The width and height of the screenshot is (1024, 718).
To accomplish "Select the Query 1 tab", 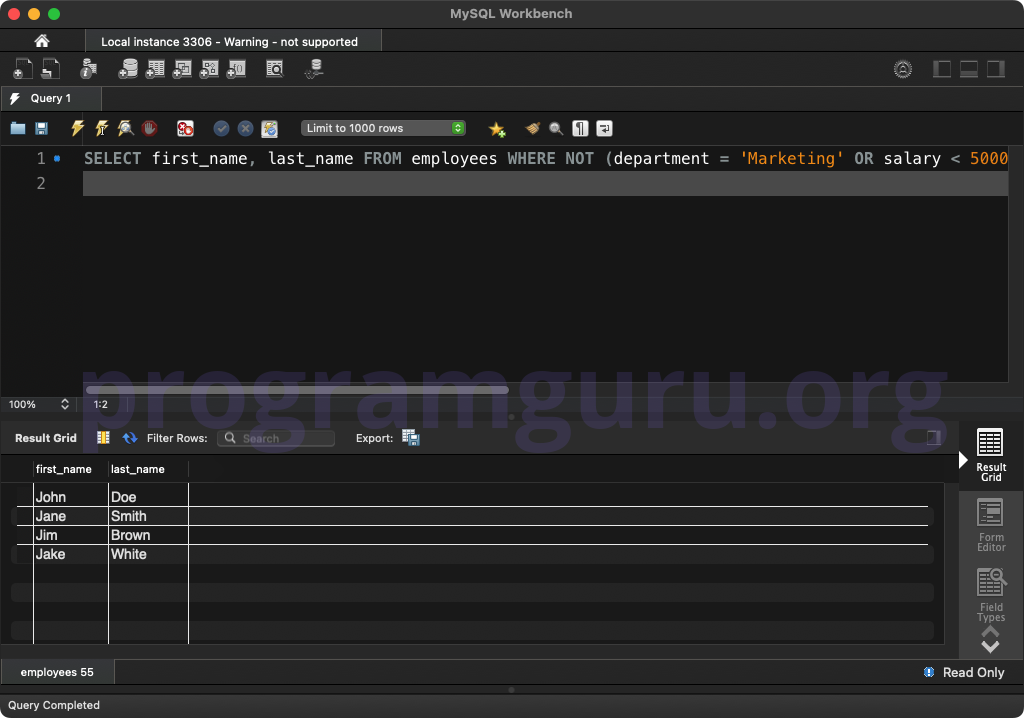I will 51,98.
